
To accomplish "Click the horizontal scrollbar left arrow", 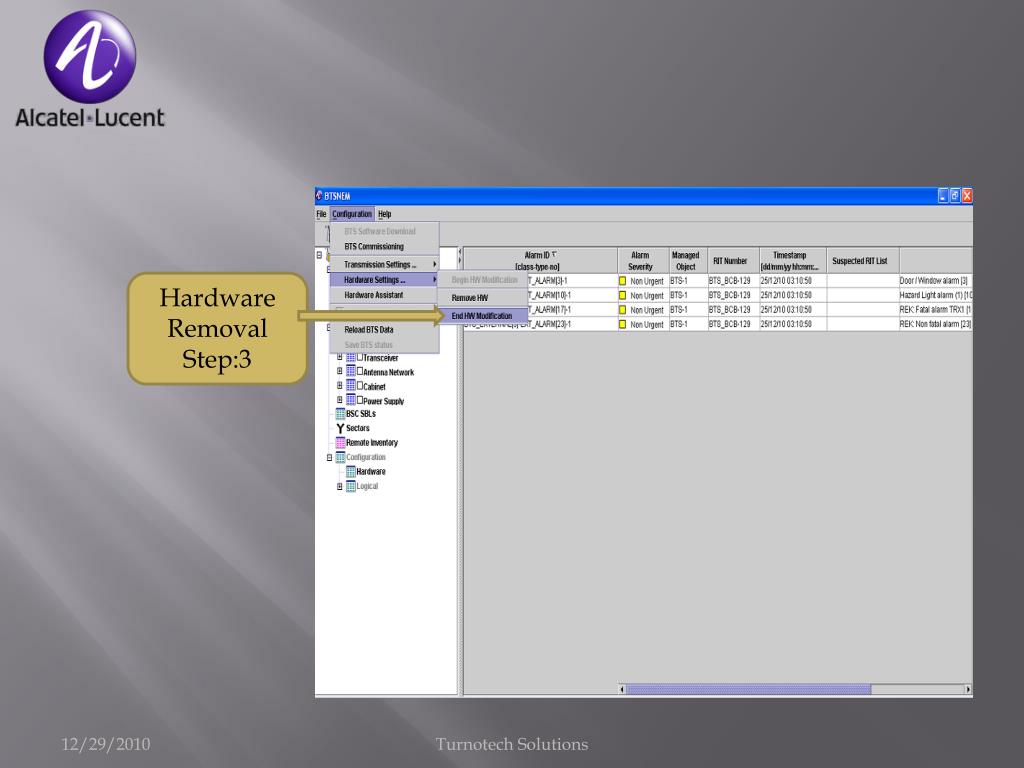I will 622,689.
